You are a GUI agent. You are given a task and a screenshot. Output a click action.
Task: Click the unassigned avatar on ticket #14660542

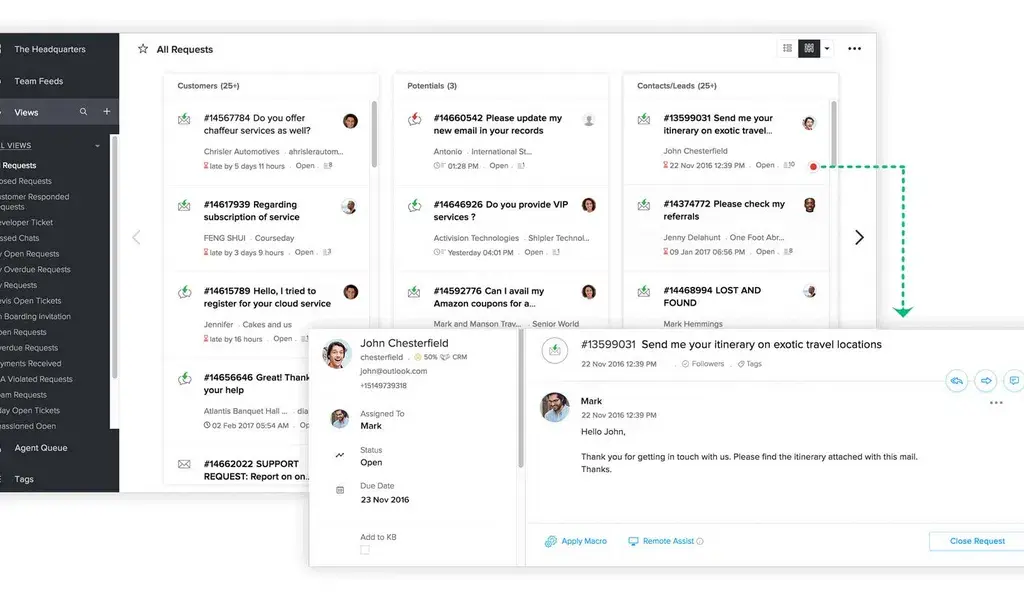pyautogui.click(x=588, y=121)
